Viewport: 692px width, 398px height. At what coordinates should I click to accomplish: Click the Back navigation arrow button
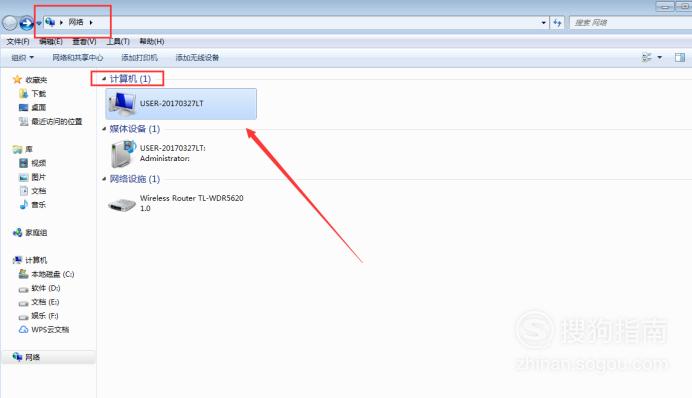pos(10,23)
